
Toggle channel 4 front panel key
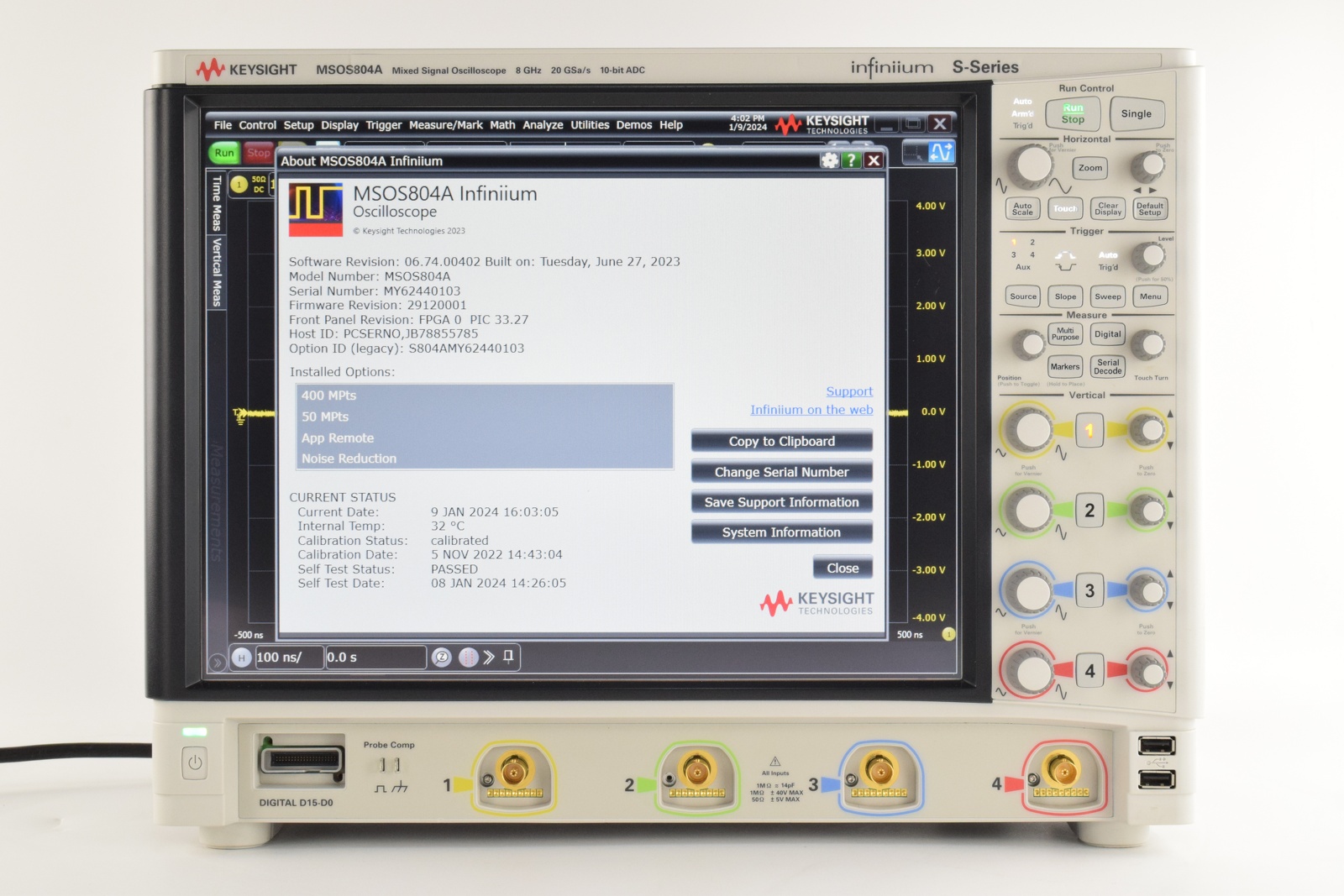[x=1089, y=671]
